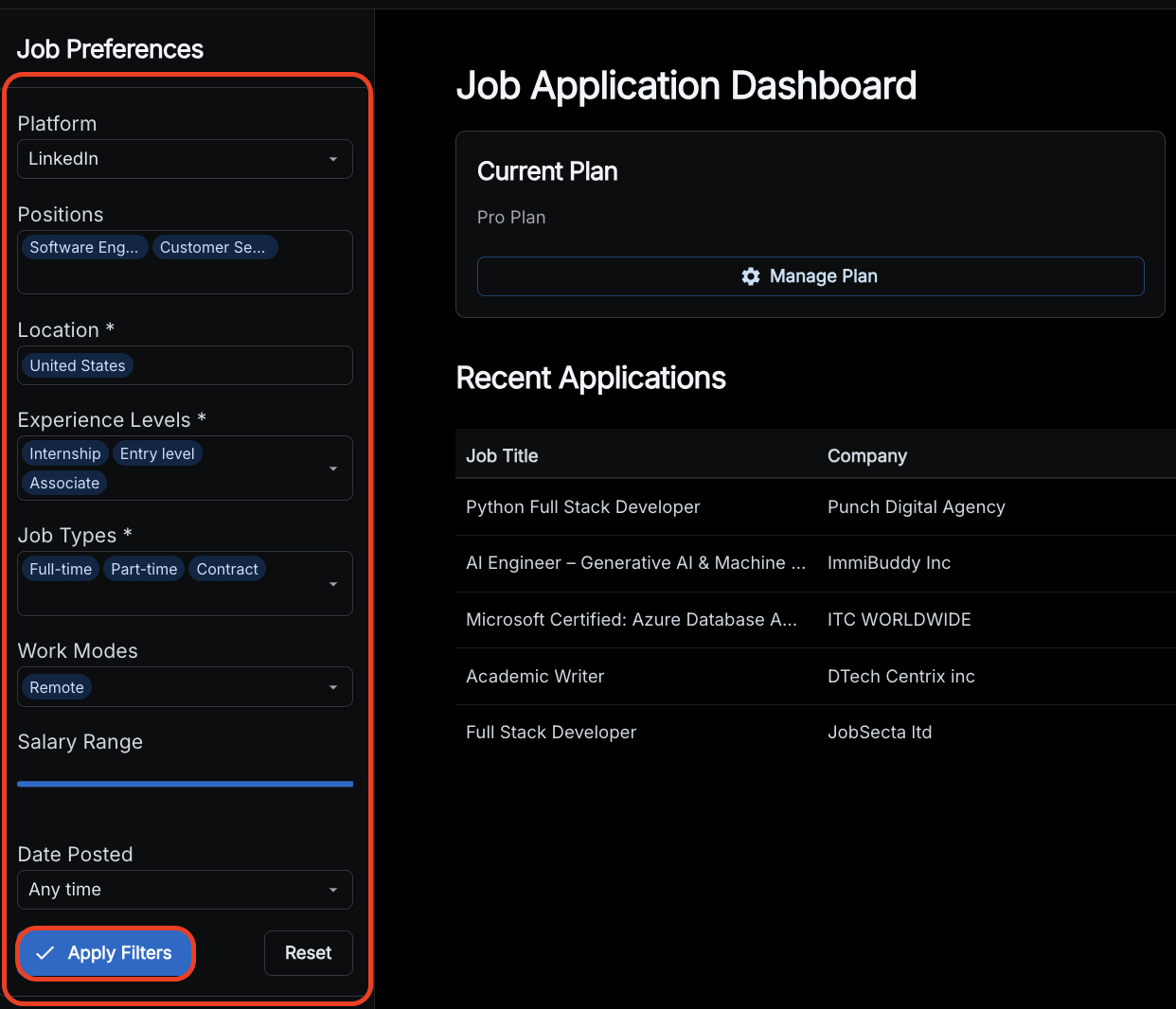This screenshot has width=1176, height=1009.
Task: Click the Manage Plan button
Action: pyautogui.click(x=811, y=275)
